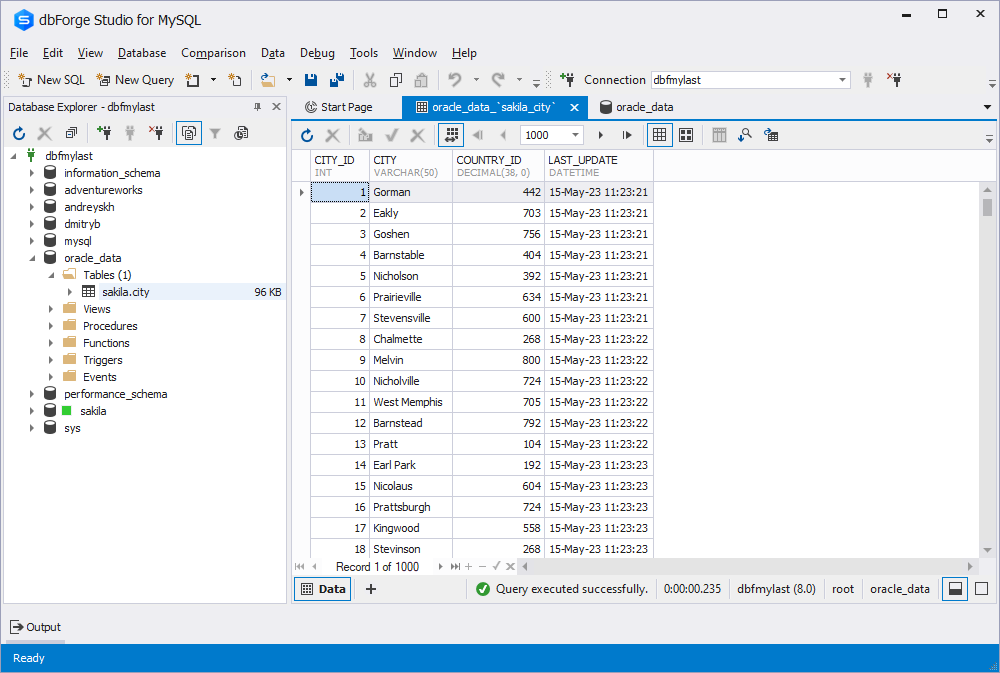This screenshot has height=673, width=1000.
Task: Click the Paste icon in main toolbar
Action: pos(421,80)
